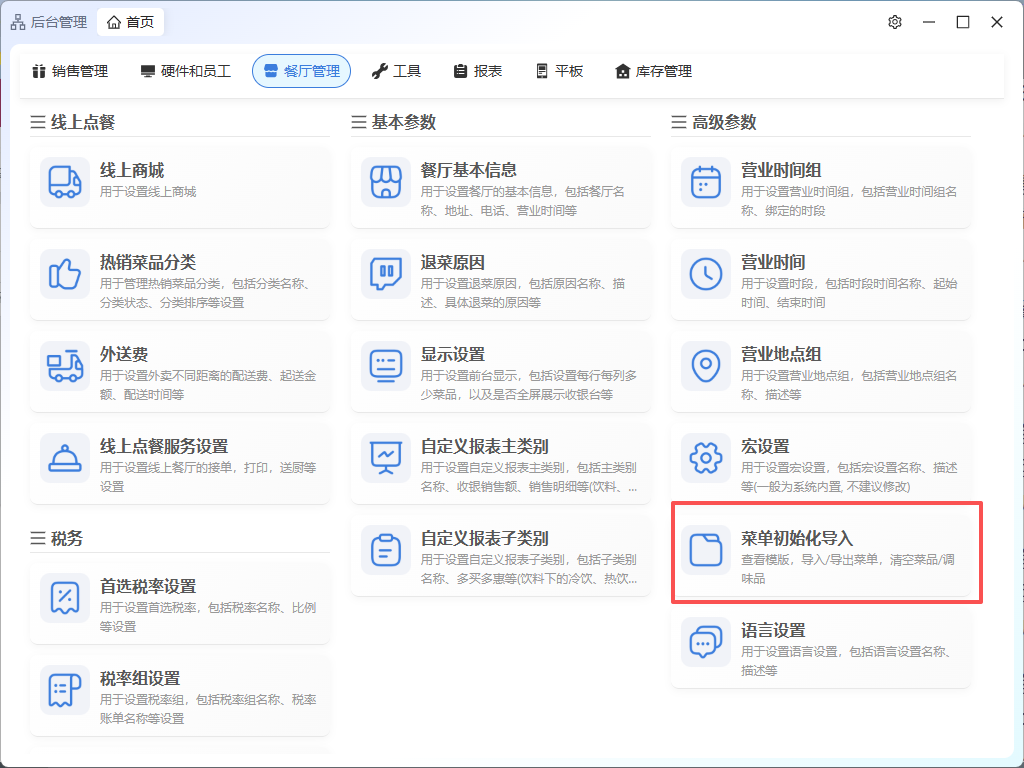Viewport: 1024px width, 768px height.
Task: Click the clock icon for 营业时间
Action: click(706, 273)
